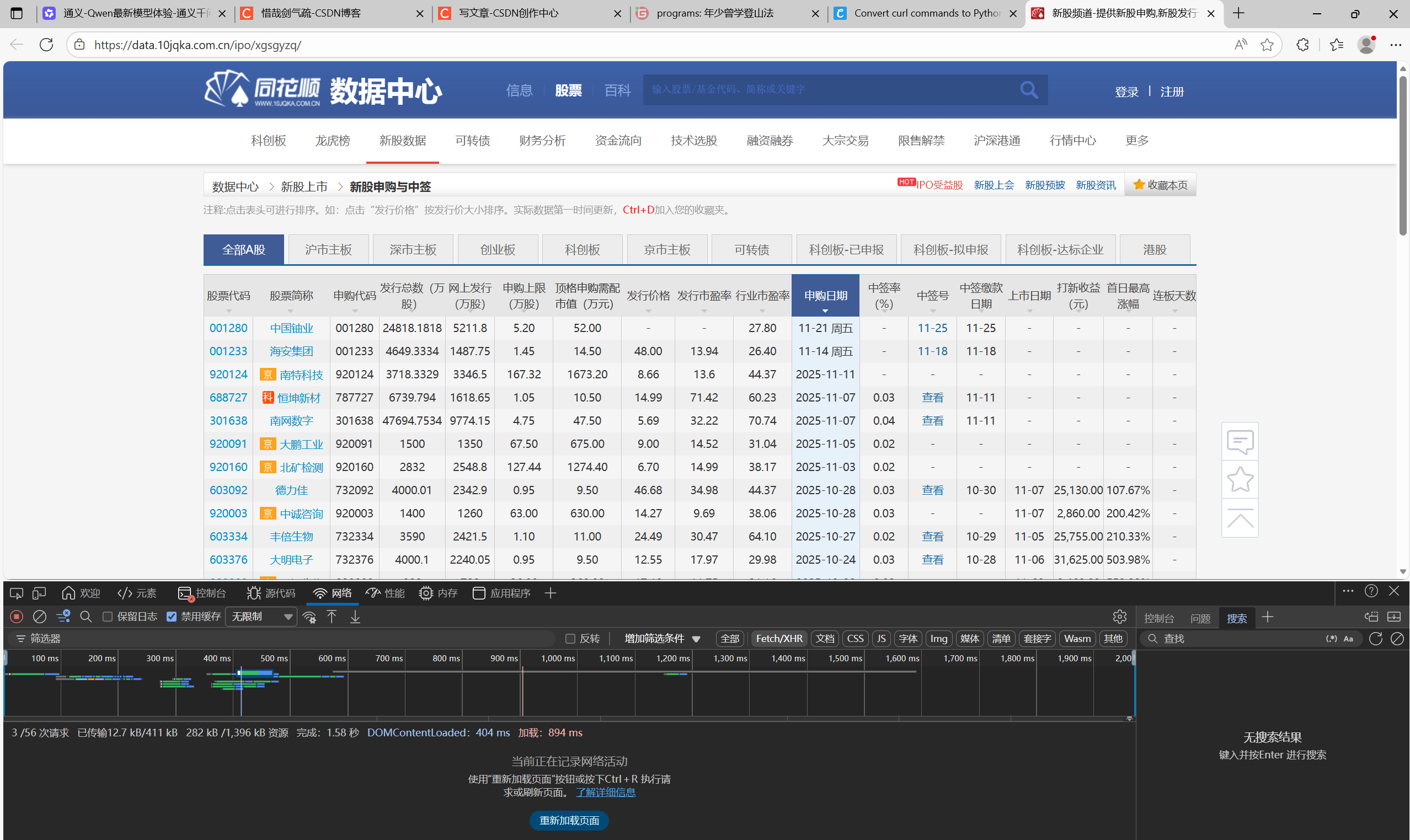Toggle device emulation icon in DevTools
The width and height of the screenshot is (1410, 840).
pos(39,593)
